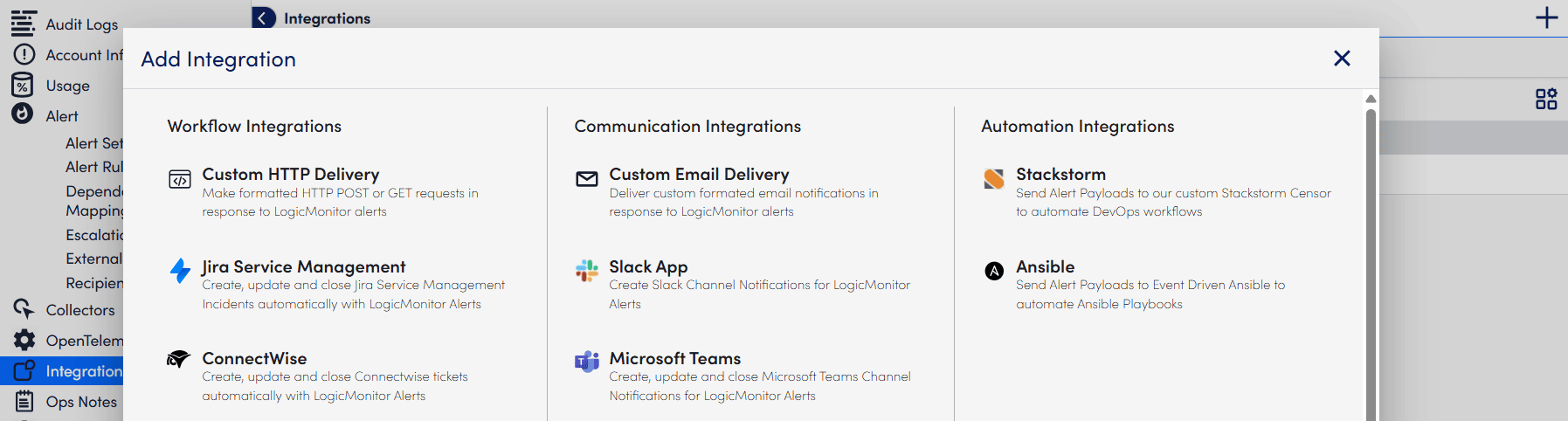Click the Collectors sidebar icon
The width and height of the screenshot is (1568, 421).
click(x=24, y=308)
